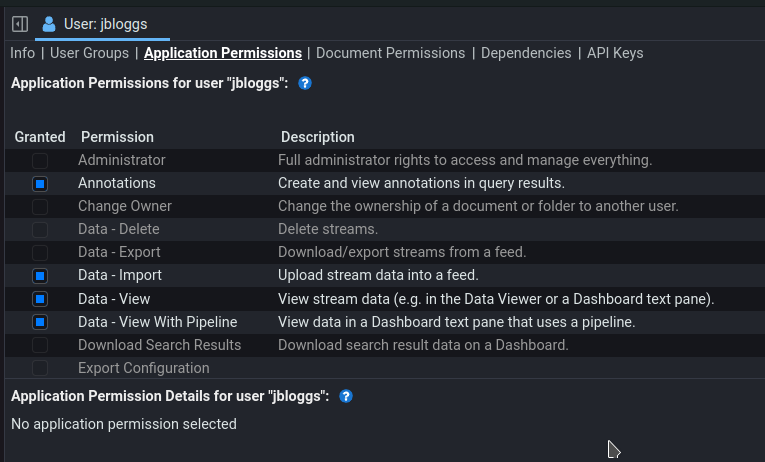765x462 pixels.
Task: Click help icon beside Application Permission Details
Action: [346, 396]
